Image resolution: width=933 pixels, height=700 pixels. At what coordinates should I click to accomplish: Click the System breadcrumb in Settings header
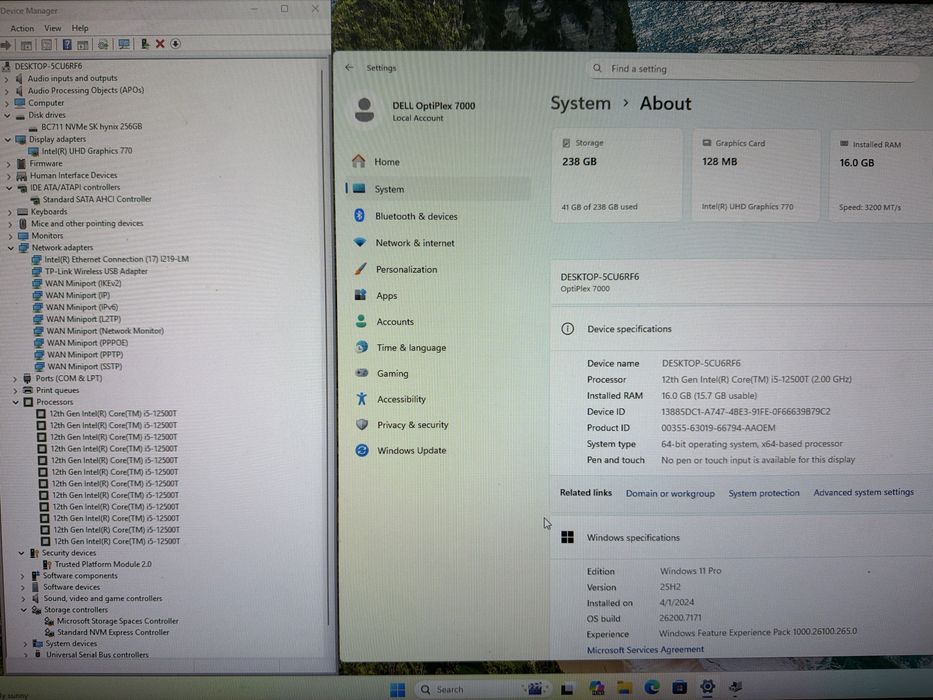point(580,103)
